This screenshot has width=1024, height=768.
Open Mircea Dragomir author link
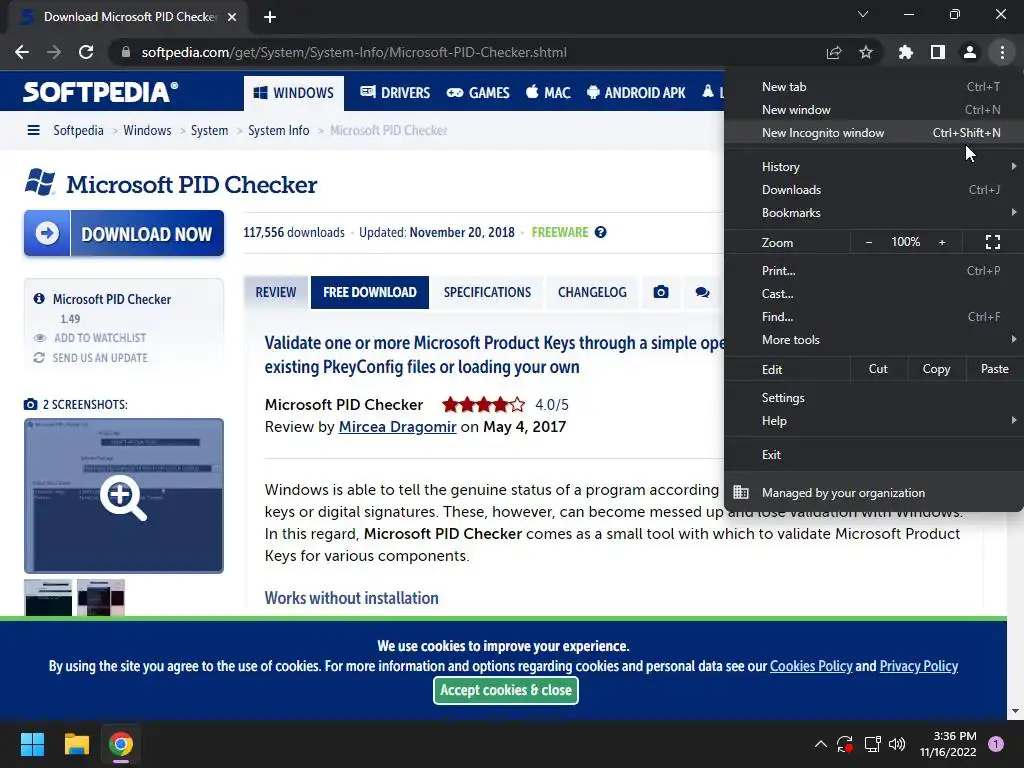pyautogui.click(x=397, y=426)
